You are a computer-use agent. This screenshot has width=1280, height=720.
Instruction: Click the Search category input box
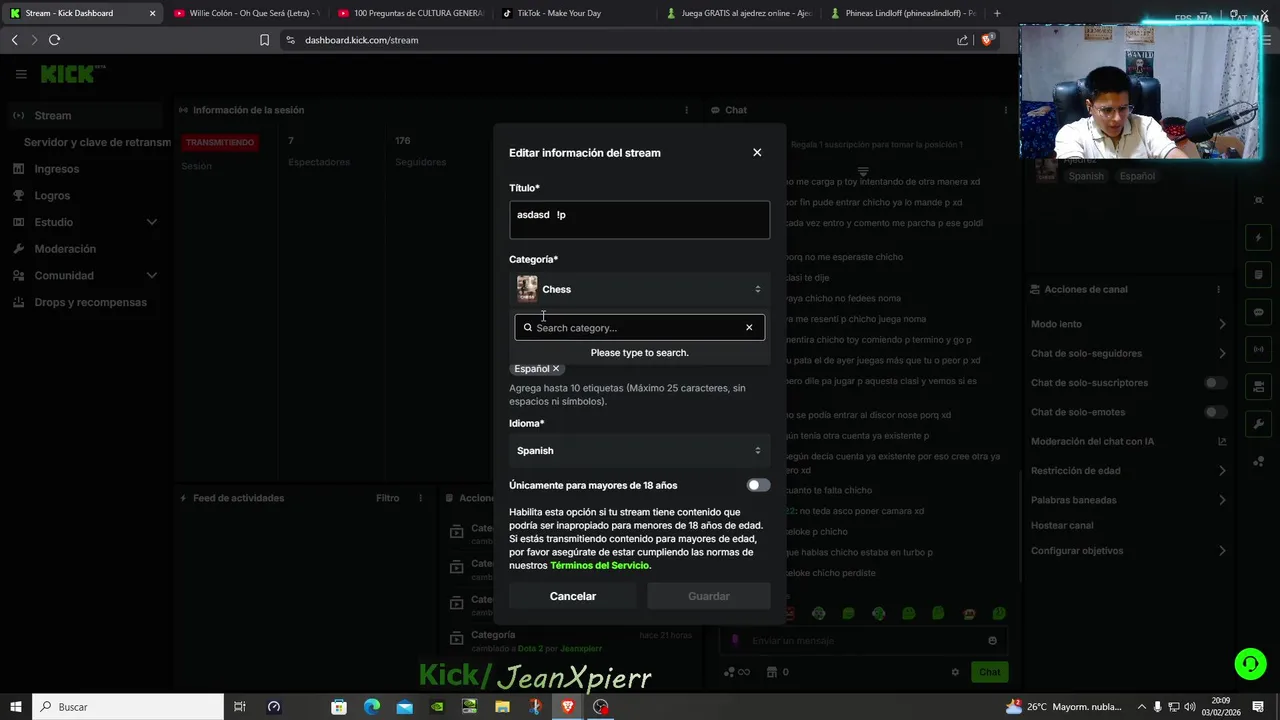coord(639,328)
